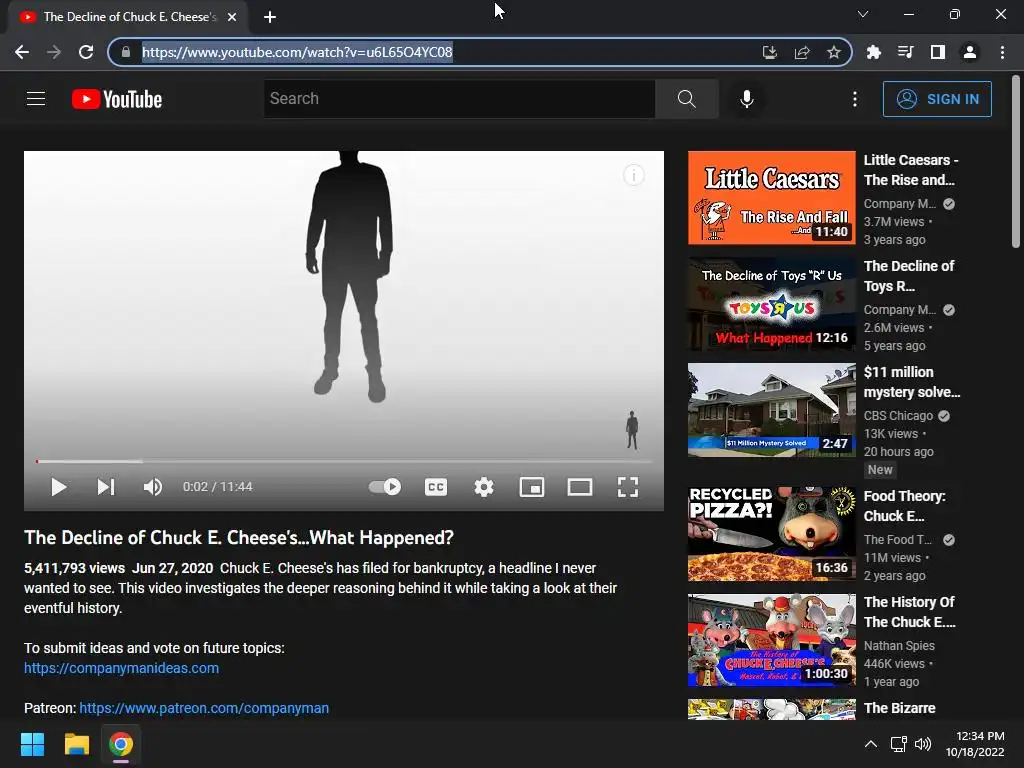Open video settings gear
1024x768 pixels.
coord(484,487)
